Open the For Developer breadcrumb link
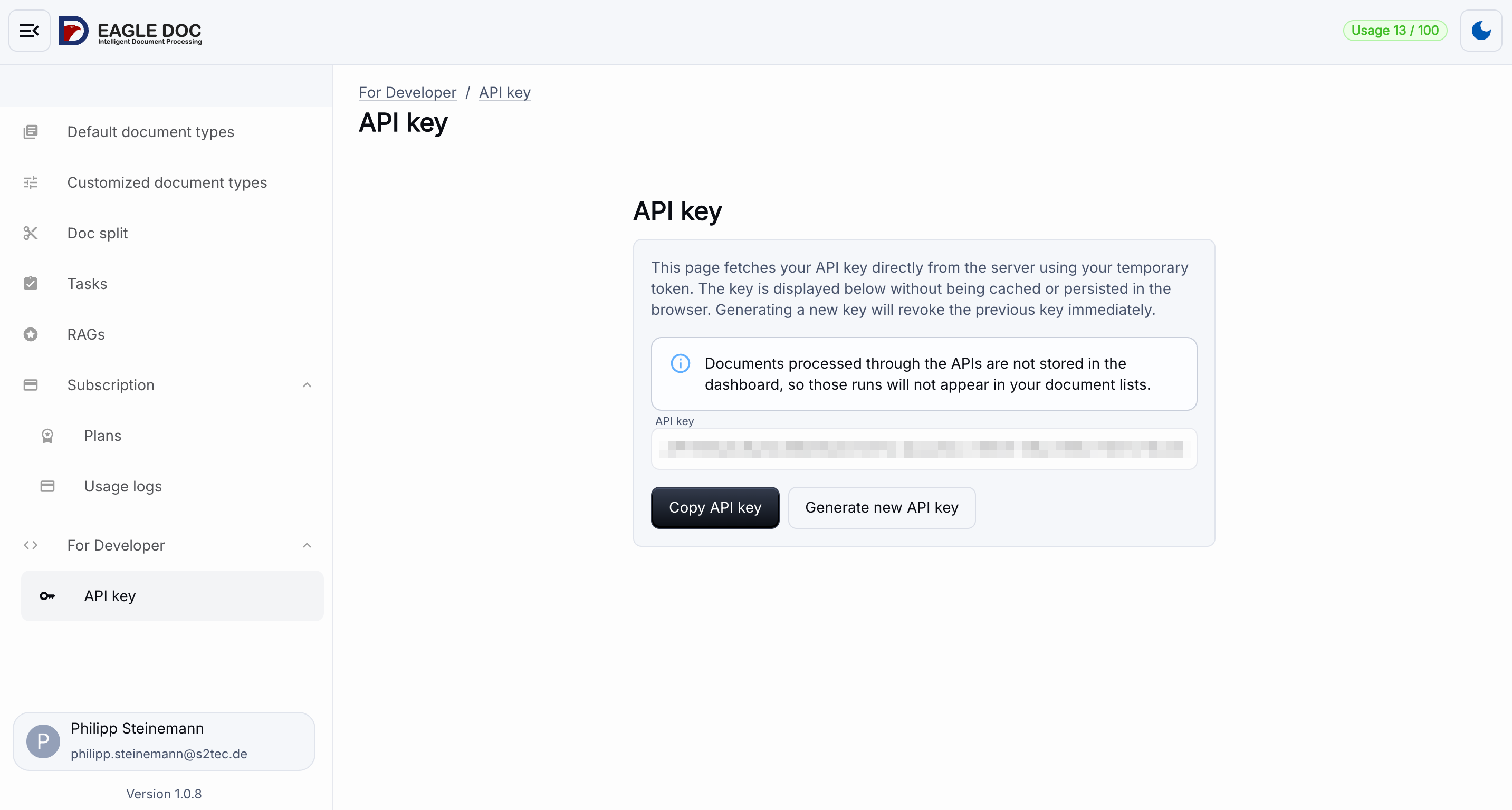Image resolution: width=1512 pixels, height=810 pixels. pos(407,92)
